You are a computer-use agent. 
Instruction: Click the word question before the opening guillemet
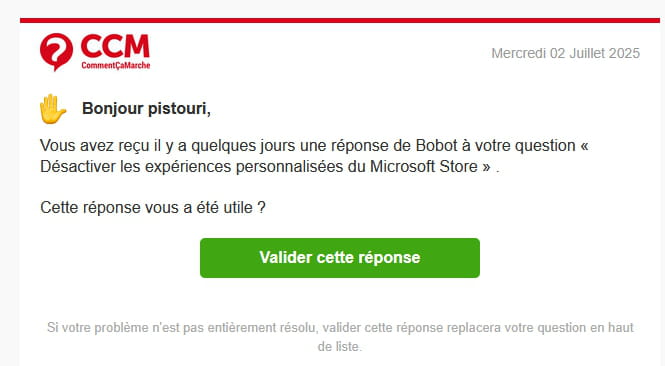[x=545, y=146]
